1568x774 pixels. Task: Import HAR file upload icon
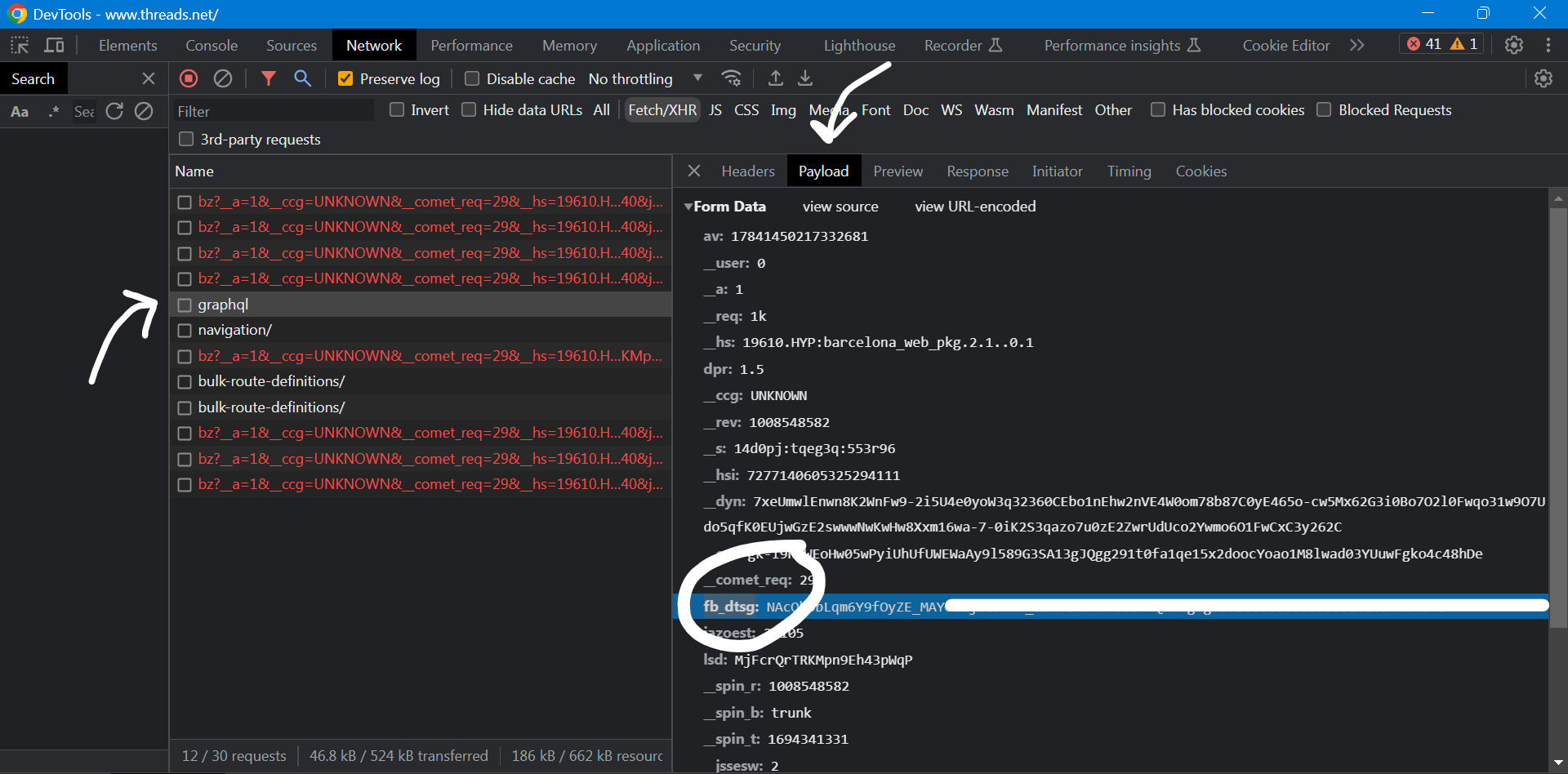coord(776,78)
